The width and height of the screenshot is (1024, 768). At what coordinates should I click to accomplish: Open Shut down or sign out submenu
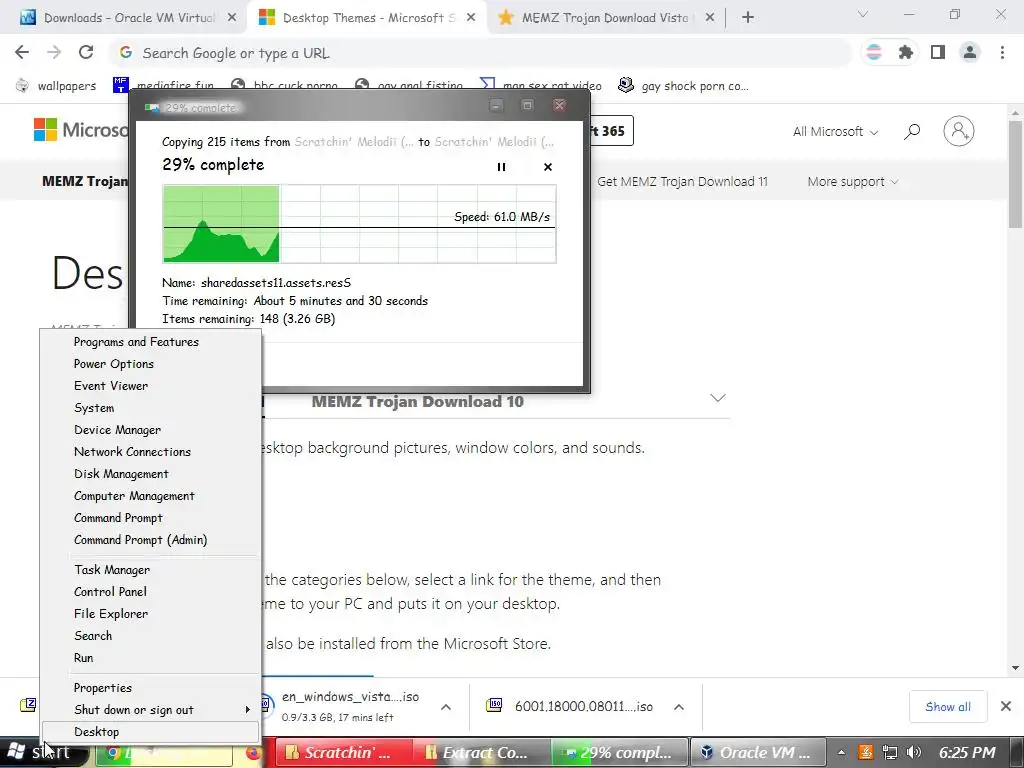[150, 710]
